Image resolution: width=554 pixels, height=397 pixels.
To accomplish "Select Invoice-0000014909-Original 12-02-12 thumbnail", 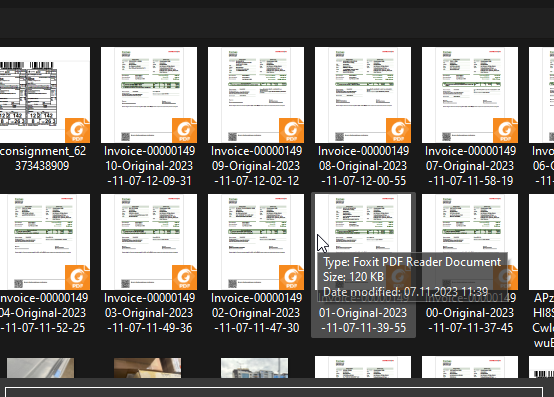I will tap(256, 95).
